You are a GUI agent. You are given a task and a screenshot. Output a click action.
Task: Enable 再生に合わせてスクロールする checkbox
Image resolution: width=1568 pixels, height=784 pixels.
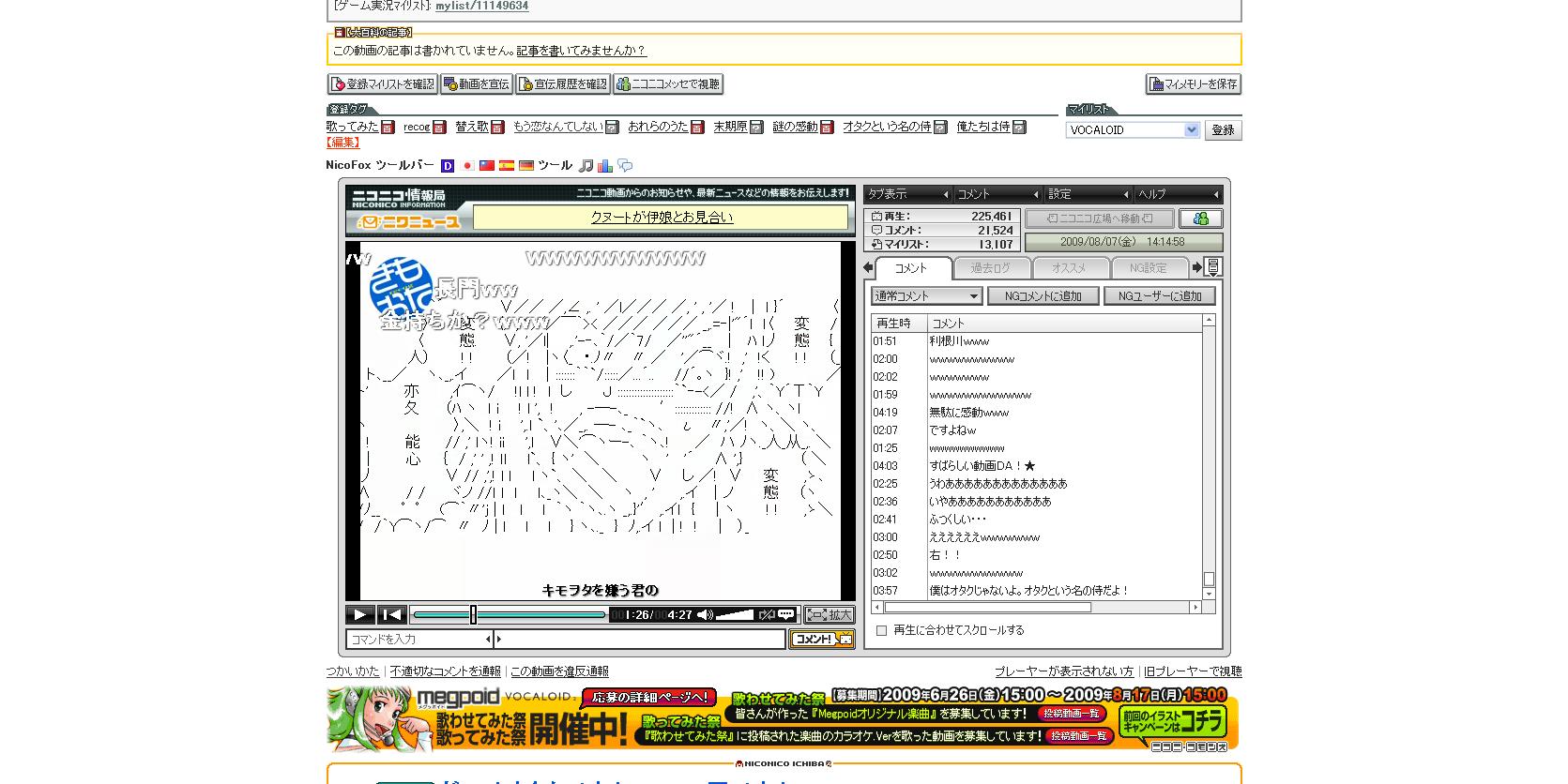[x=881, y=630]
